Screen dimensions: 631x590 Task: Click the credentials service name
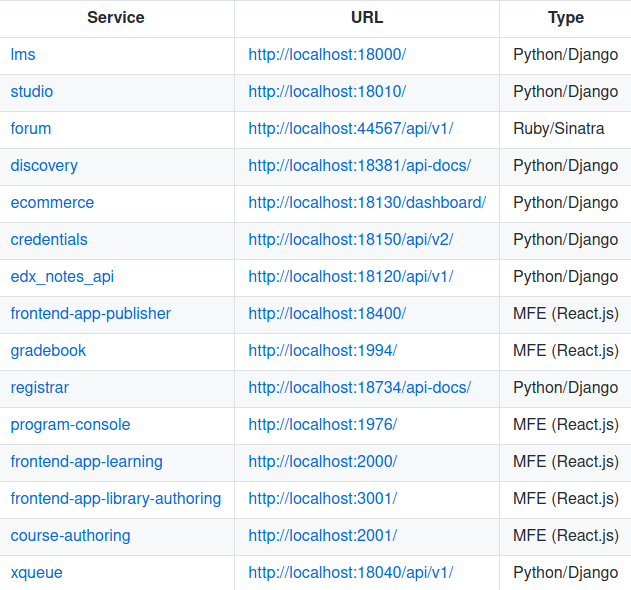click(x=49, y=240)
